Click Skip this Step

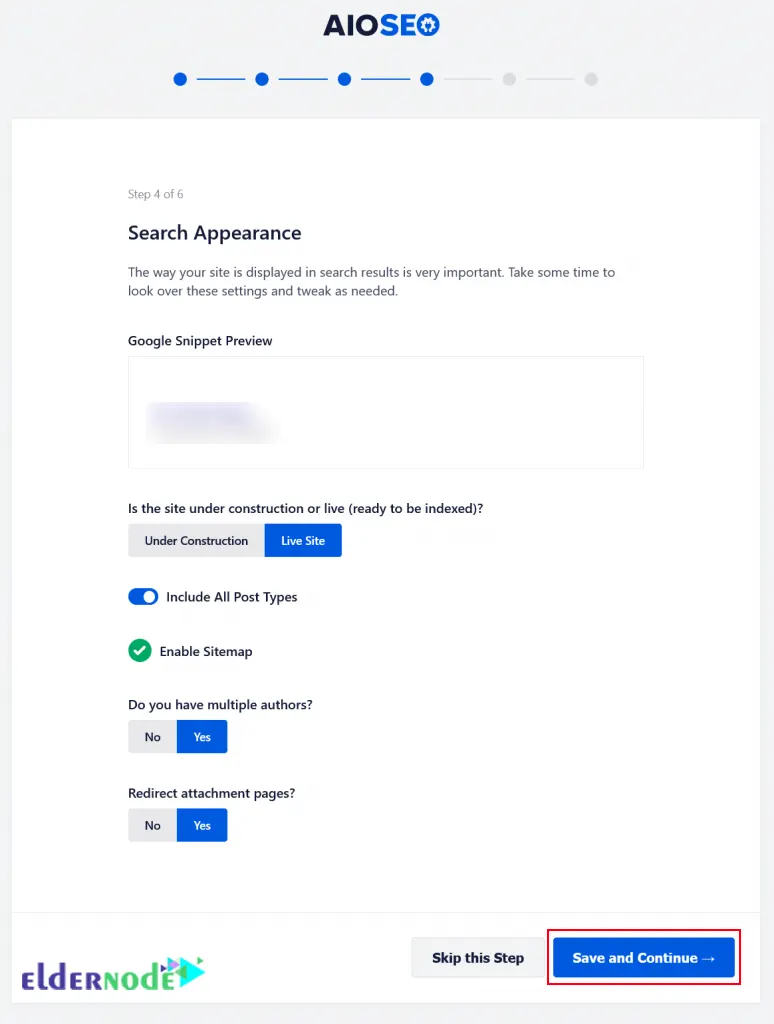click(478, 957)
